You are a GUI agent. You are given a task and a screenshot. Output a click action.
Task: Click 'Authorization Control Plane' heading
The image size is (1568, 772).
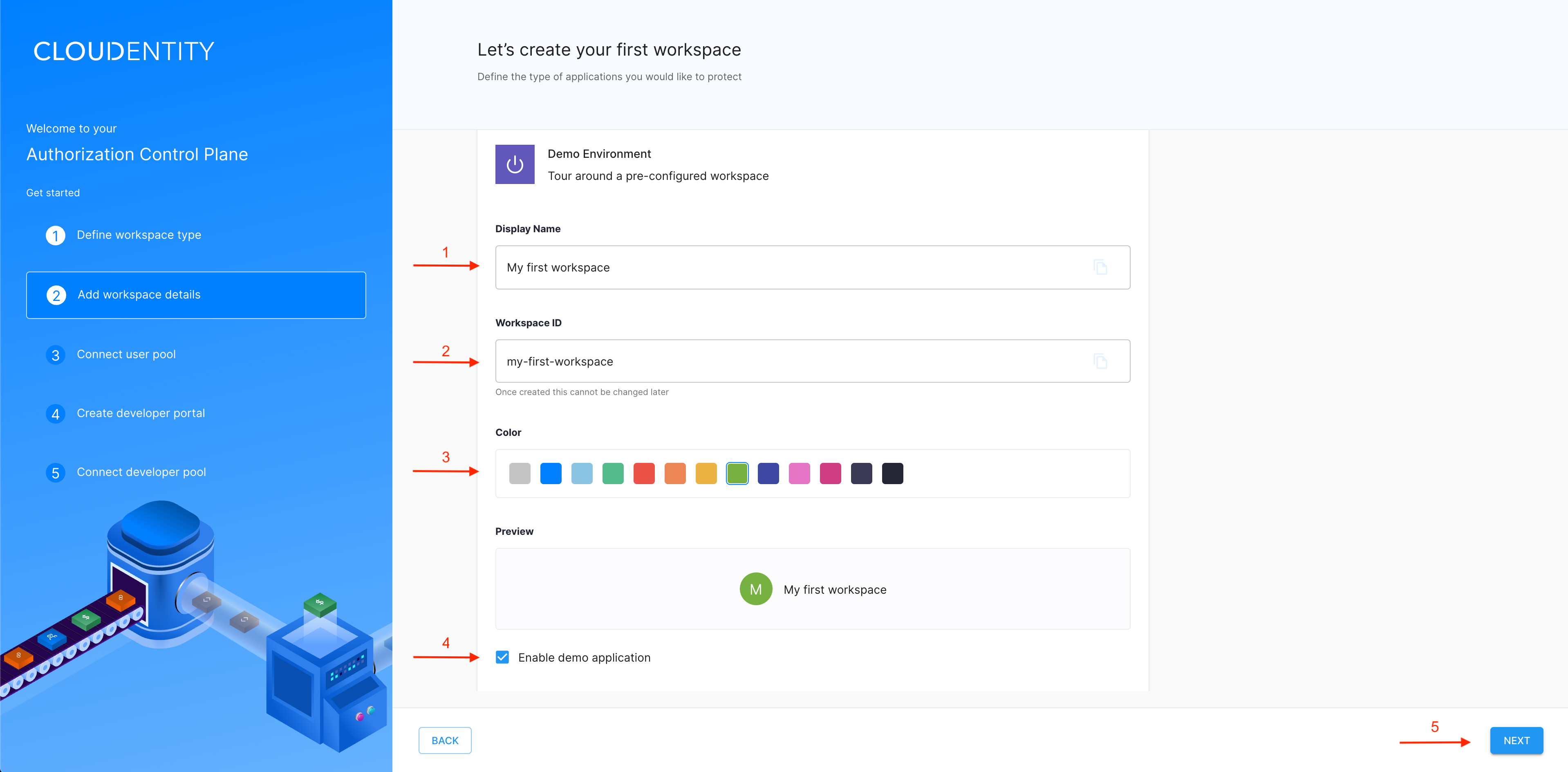(137, 154)
